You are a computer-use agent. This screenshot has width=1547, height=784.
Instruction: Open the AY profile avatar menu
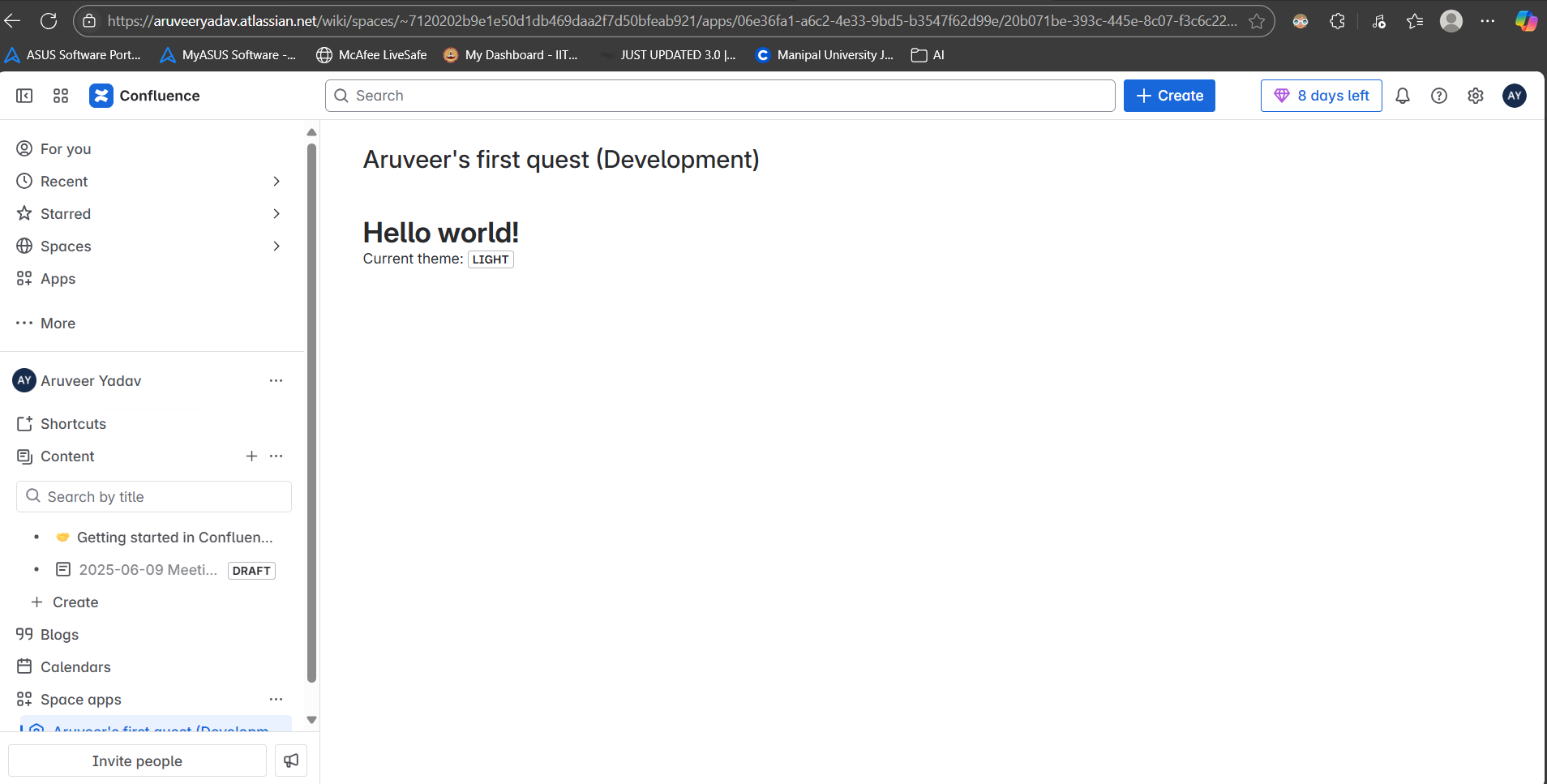pos(1515,96)
